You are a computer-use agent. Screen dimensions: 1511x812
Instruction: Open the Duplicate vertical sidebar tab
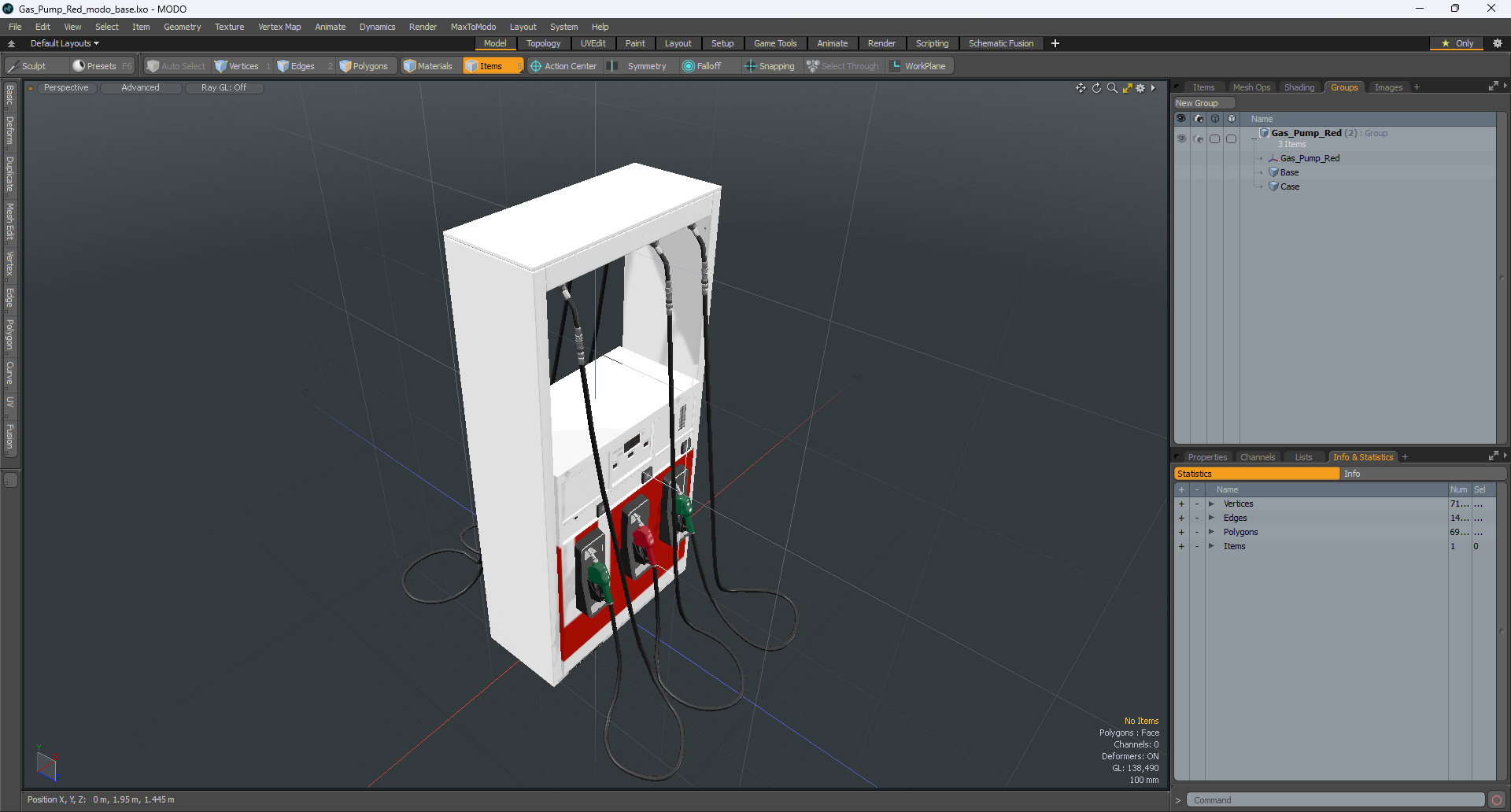[10, 174]
